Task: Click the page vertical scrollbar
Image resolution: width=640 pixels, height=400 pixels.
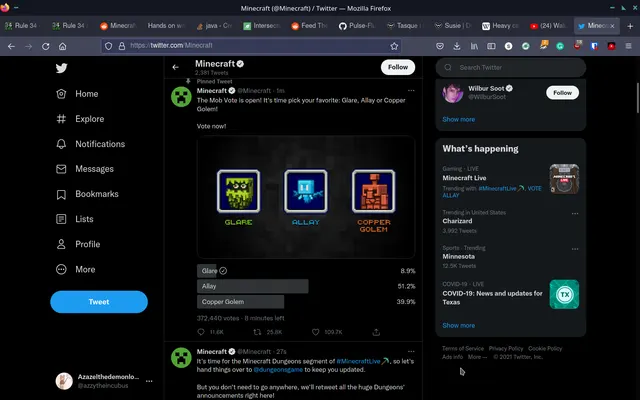Action: coord(638,98)
